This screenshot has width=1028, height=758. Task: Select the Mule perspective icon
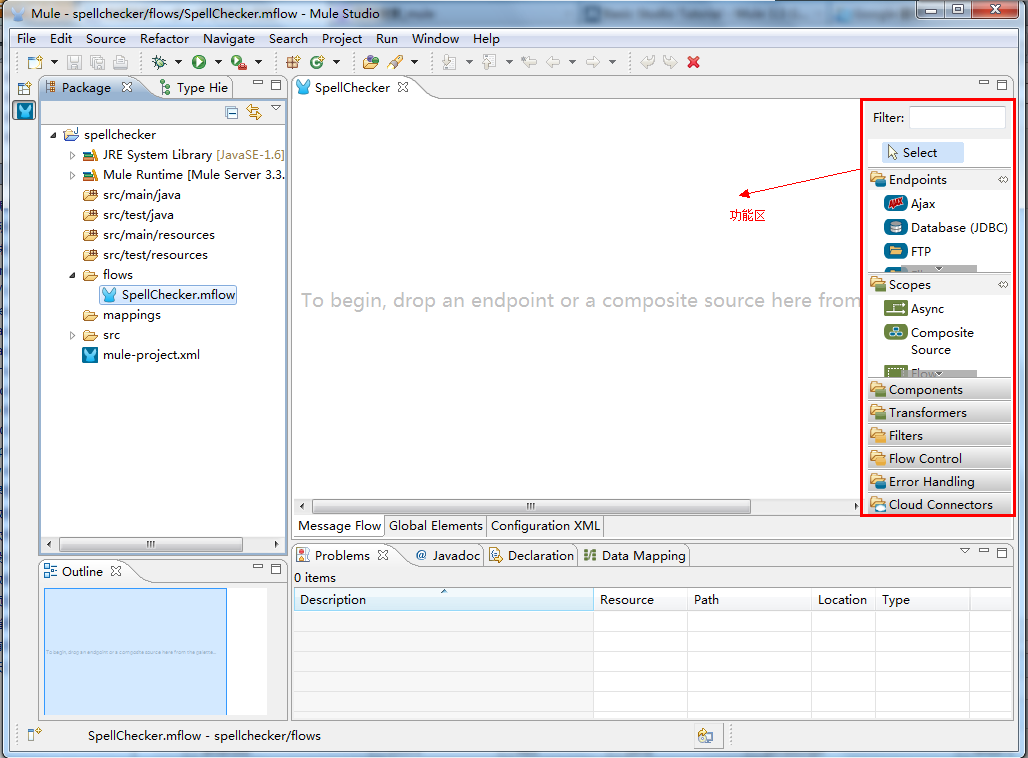point(24,110)
